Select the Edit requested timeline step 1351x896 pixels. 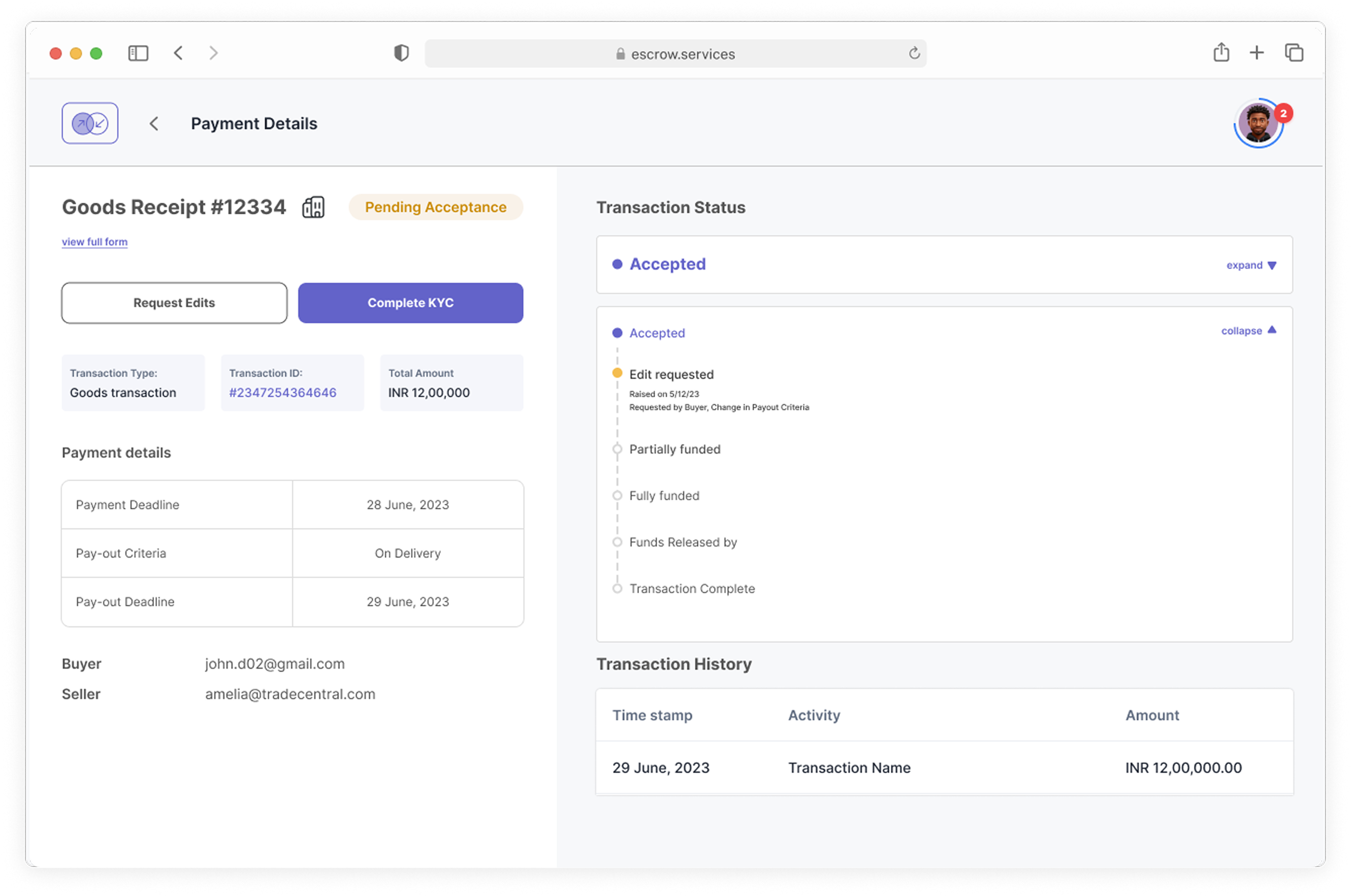pos(671,374)
